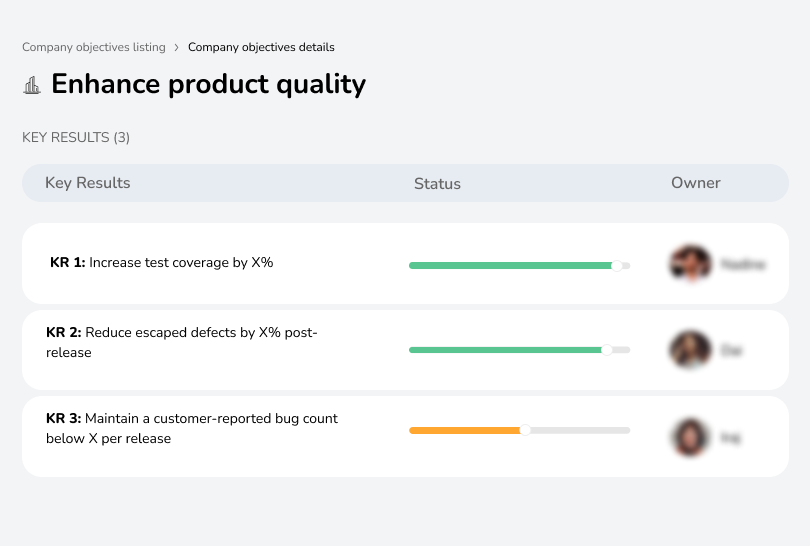The height and width of the screenshot is (546, 810).
Task: Select the Enhance product quality title
Action: [x=209, y=84]
